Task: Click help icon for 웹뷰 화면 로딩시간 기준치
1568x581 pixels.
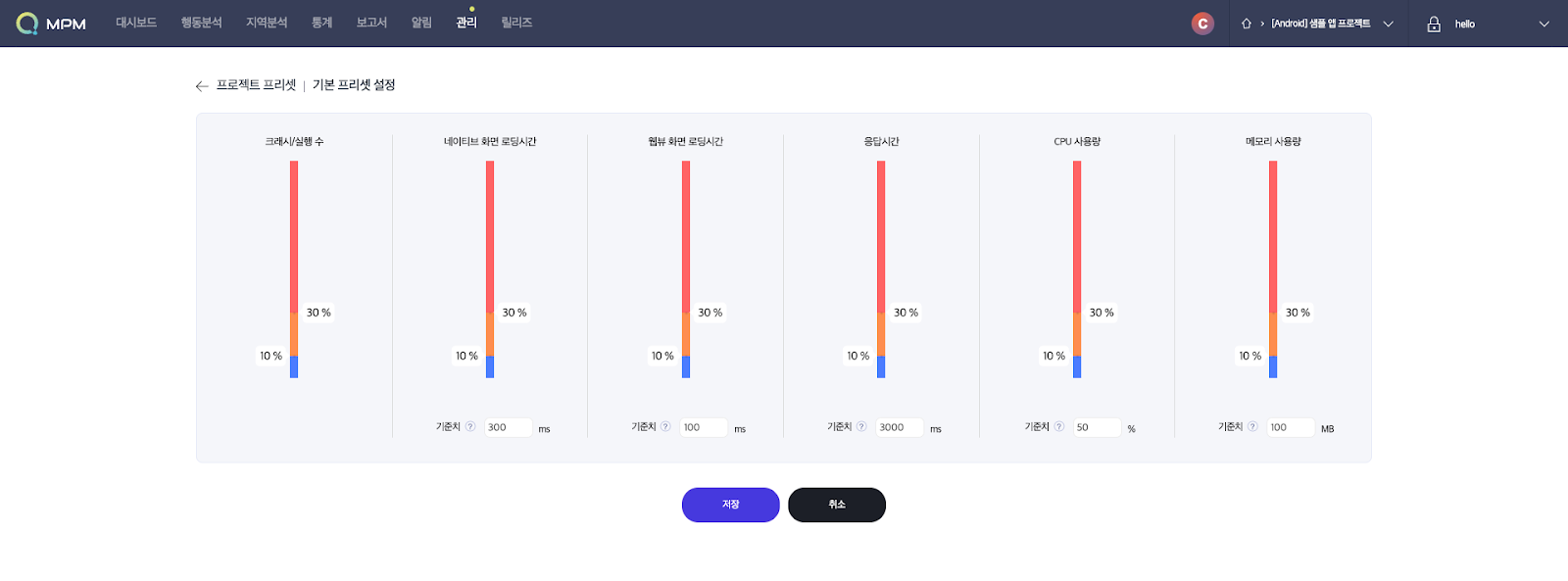Action: (x=665, y=426)
